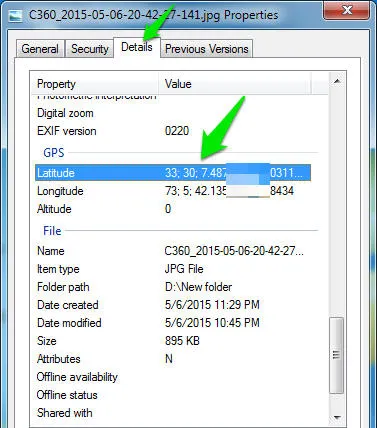
Task: Click the D:\New folder value
Action: [x=198, y=287]
